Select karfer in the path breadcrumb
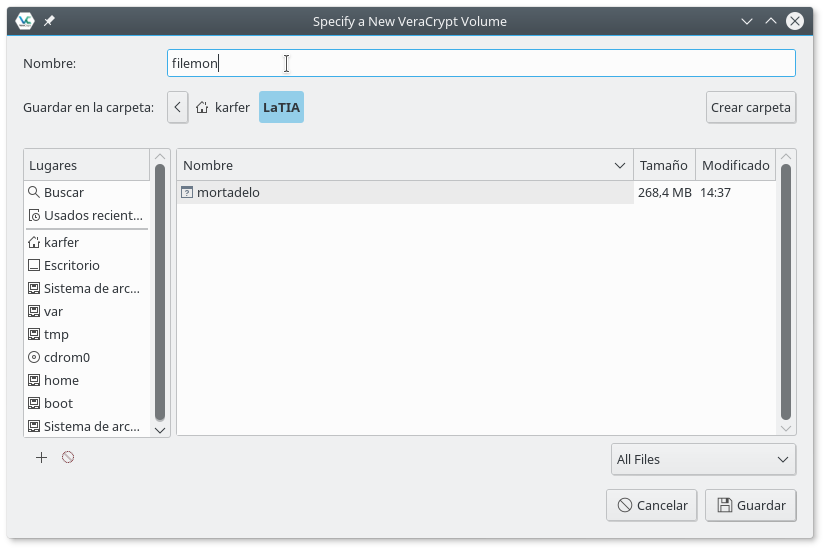This screenshot has width=826, height=551. (x=223, y=107)
